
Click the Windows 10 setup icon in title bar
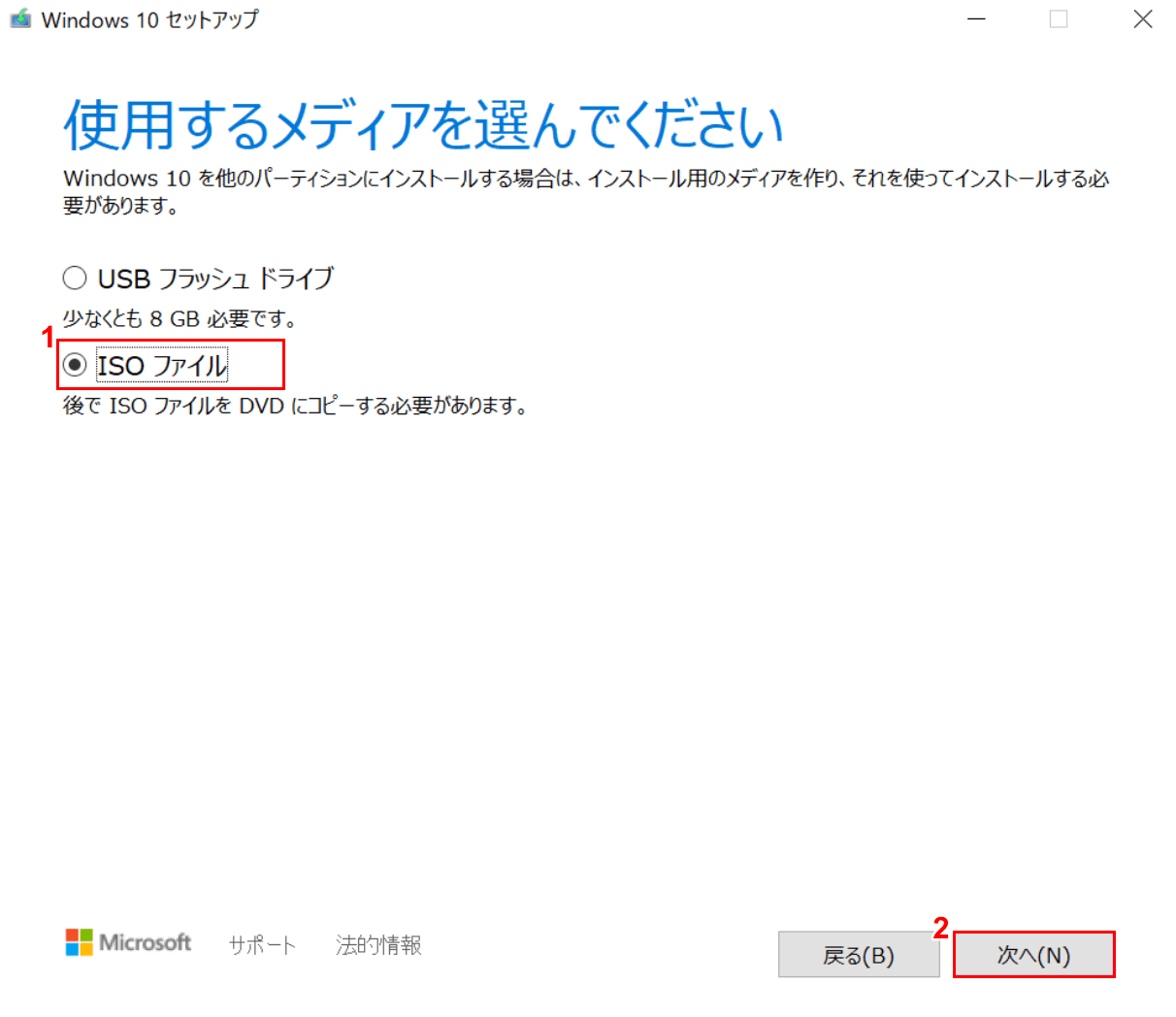pos(19,19)
